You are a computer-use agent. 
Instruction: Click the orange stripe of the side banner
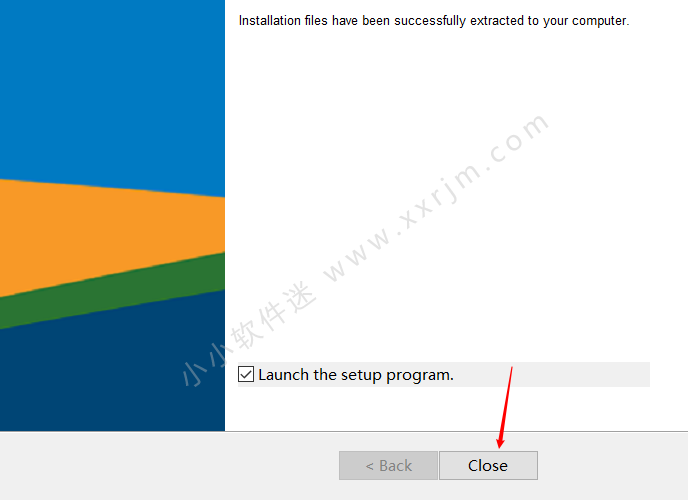click(x=112, y=232)
